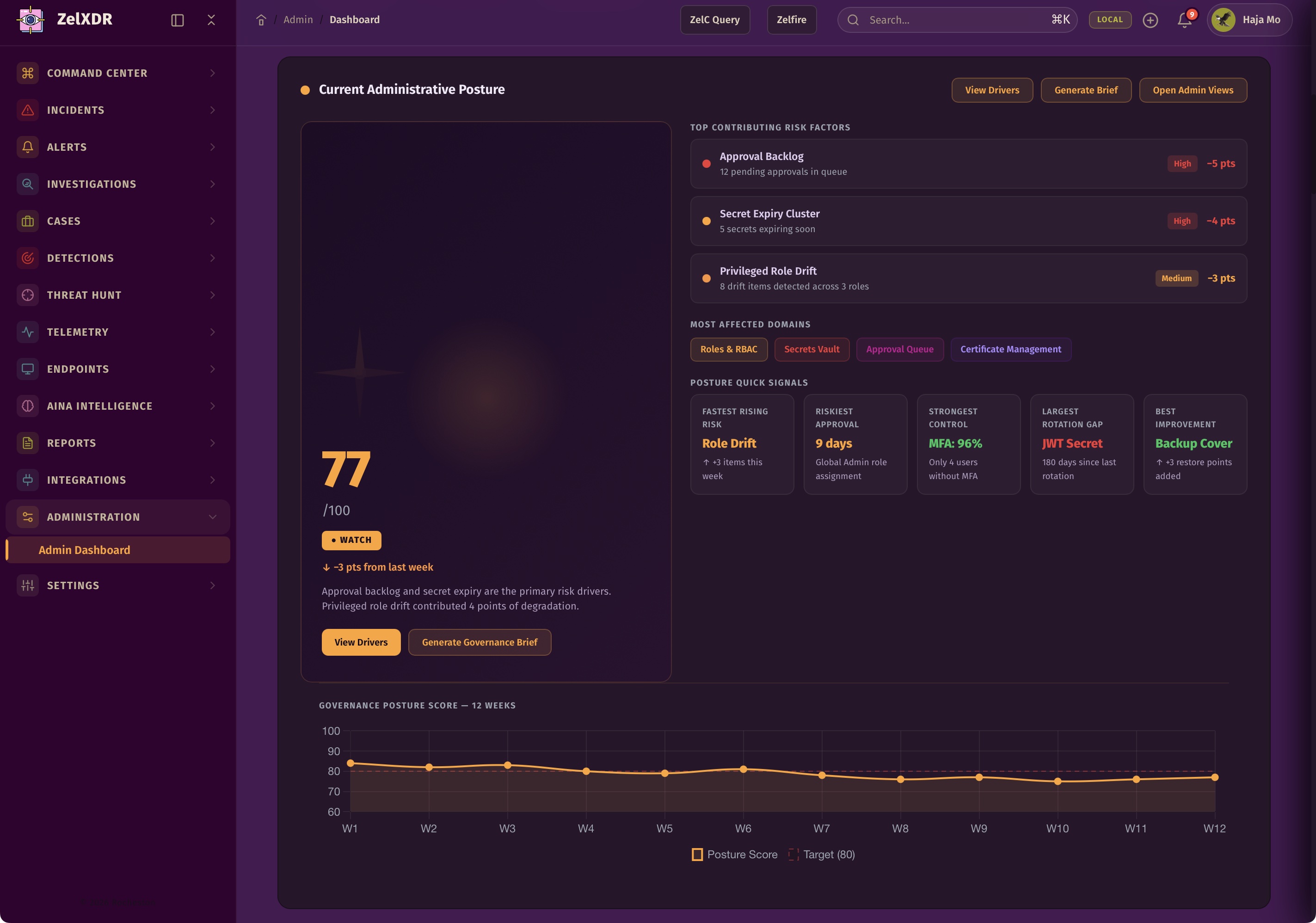Expand the Reports menu chevron
1316x923 pixels.
point(213,443)
